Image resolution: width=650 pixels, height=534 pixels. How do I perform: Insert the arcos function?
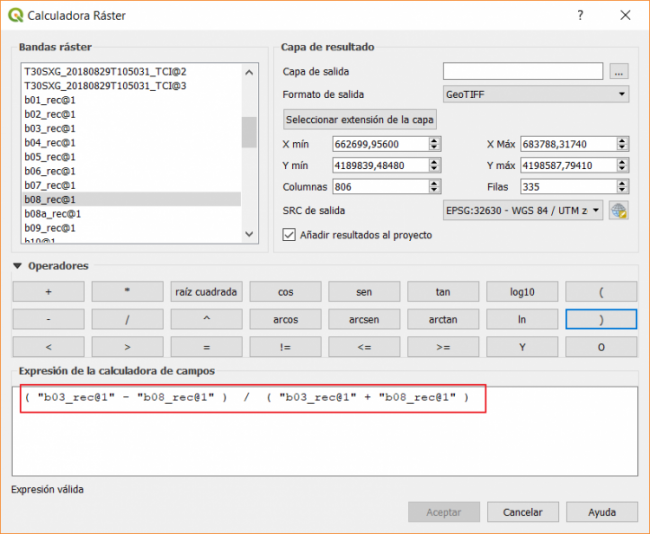pos(285,319)
